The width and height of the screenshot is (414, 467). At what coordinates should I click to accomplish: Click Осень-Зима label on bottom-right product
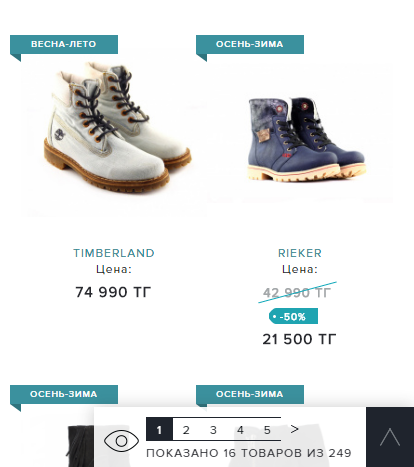pos(250,394)
